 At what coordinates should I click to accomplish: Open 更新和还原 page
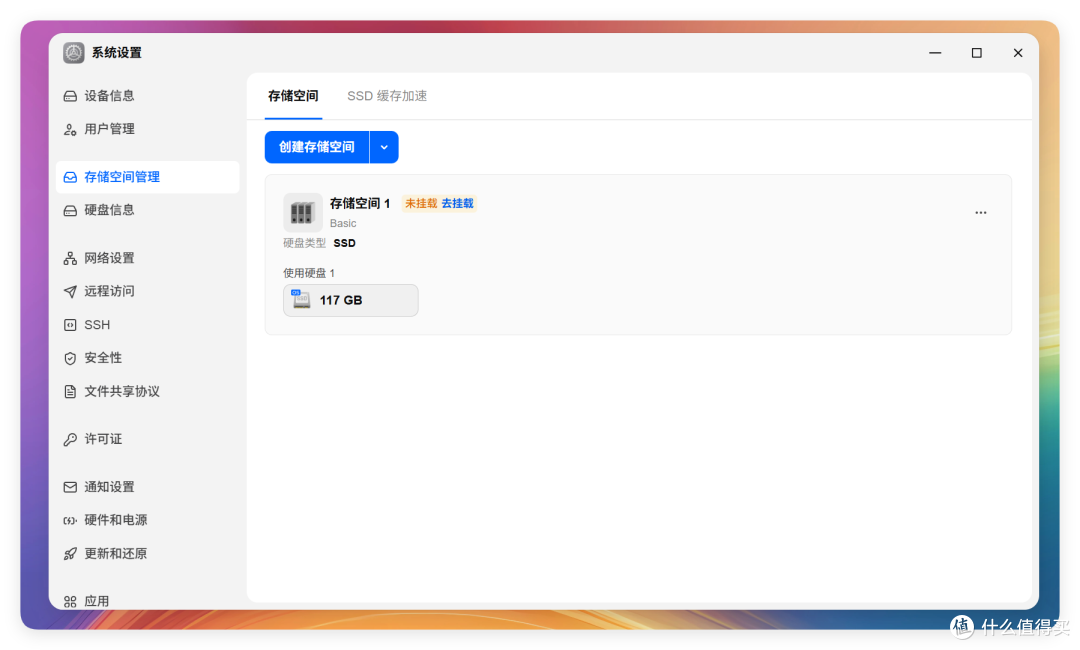coord(147,554)
